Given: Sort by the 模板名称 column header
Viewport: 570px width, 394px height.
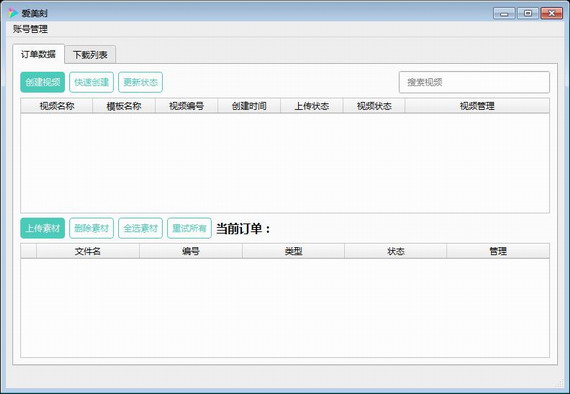Looking at the screenshot, I should pyautogui.click(x=124, y=106).
